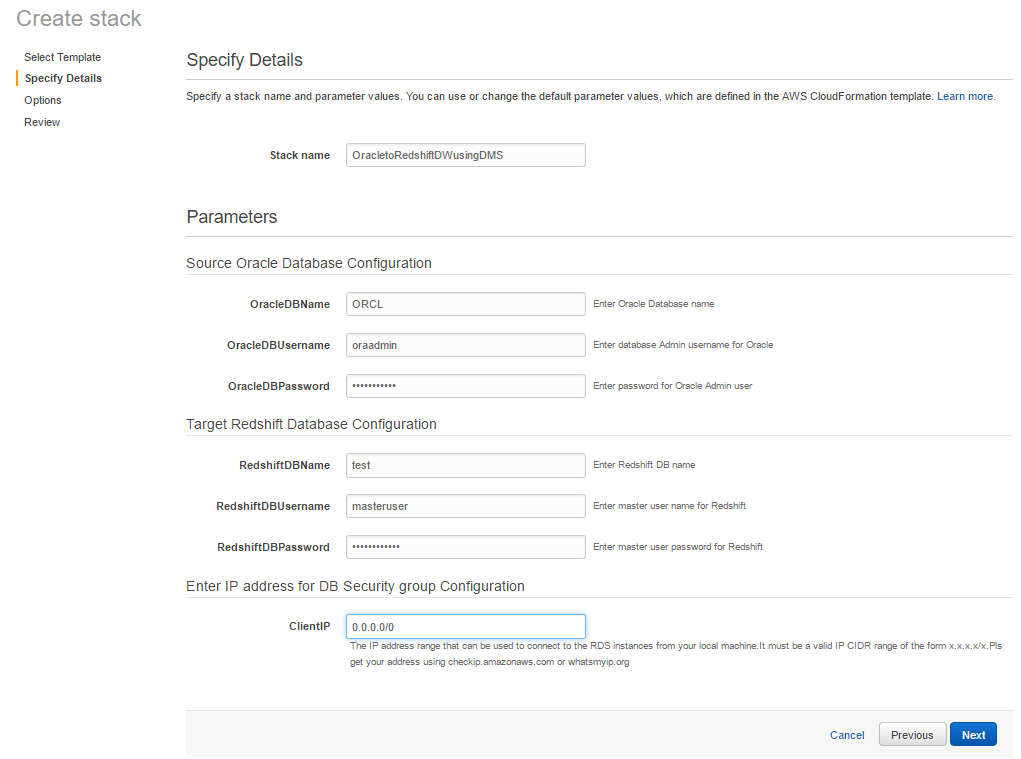This screenshot has height=759, width=1021.
Task: Select the Specify Details step
Action: (64, 78)
